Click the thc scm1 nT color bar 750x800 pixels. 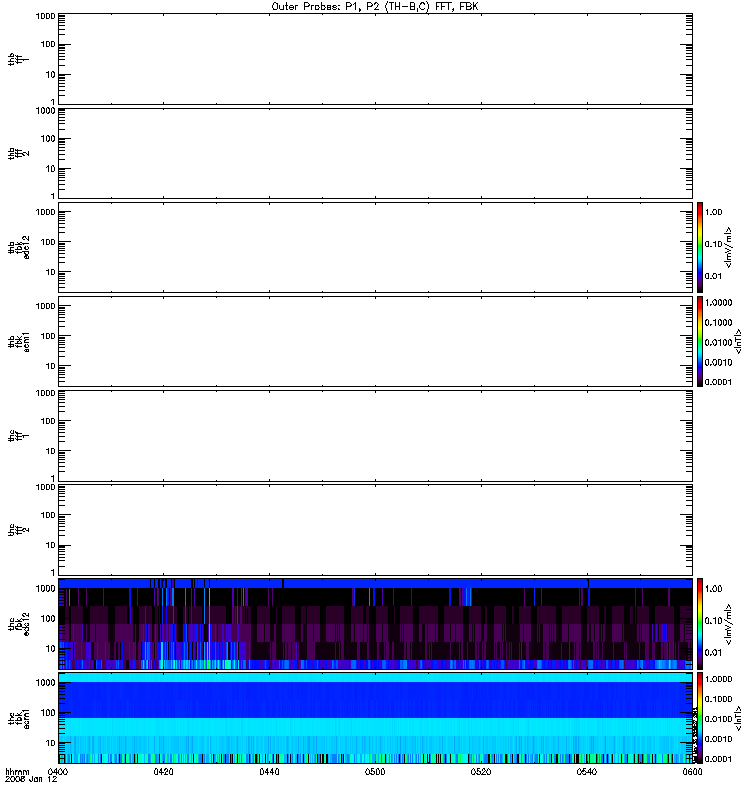(x=700, y=718)
